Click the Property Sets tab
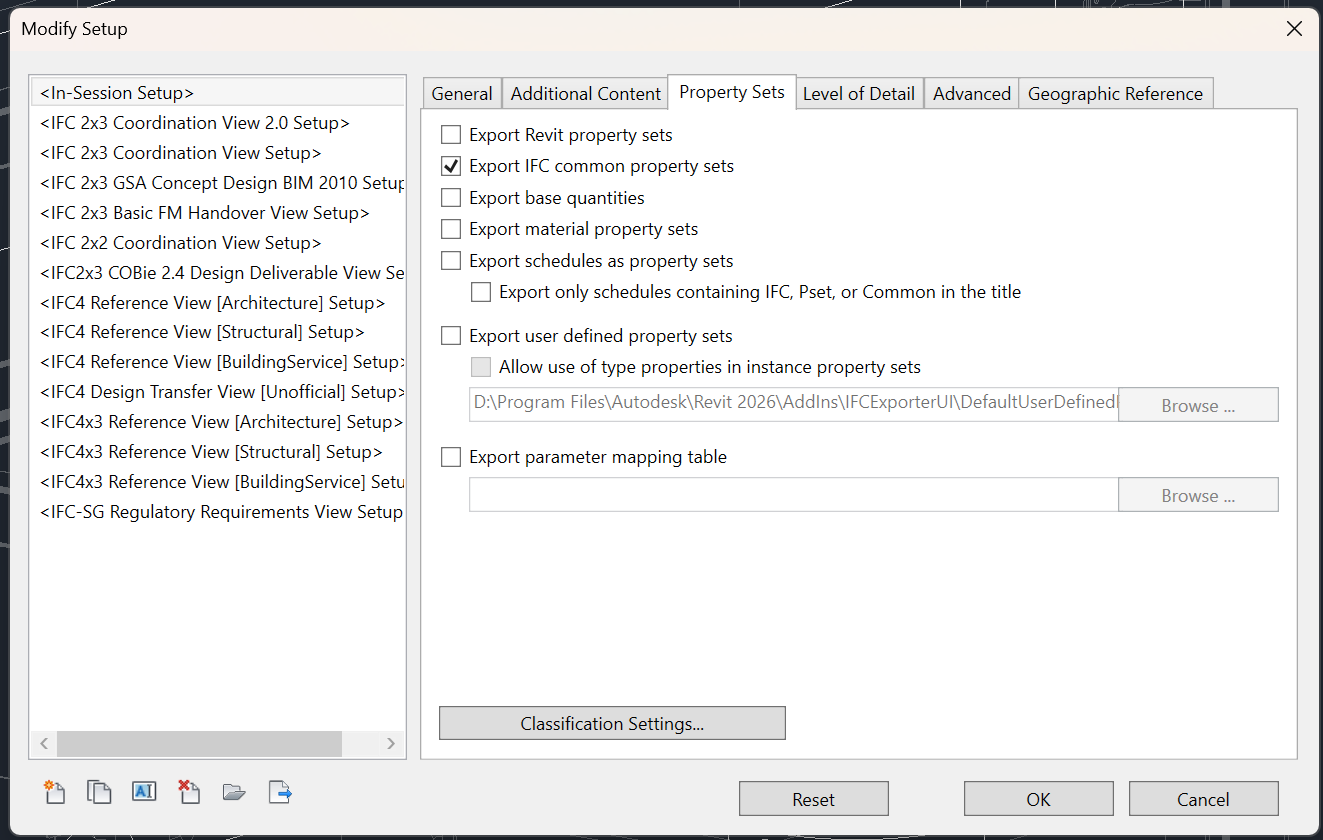1323x840 pixels. click(732, 92)
